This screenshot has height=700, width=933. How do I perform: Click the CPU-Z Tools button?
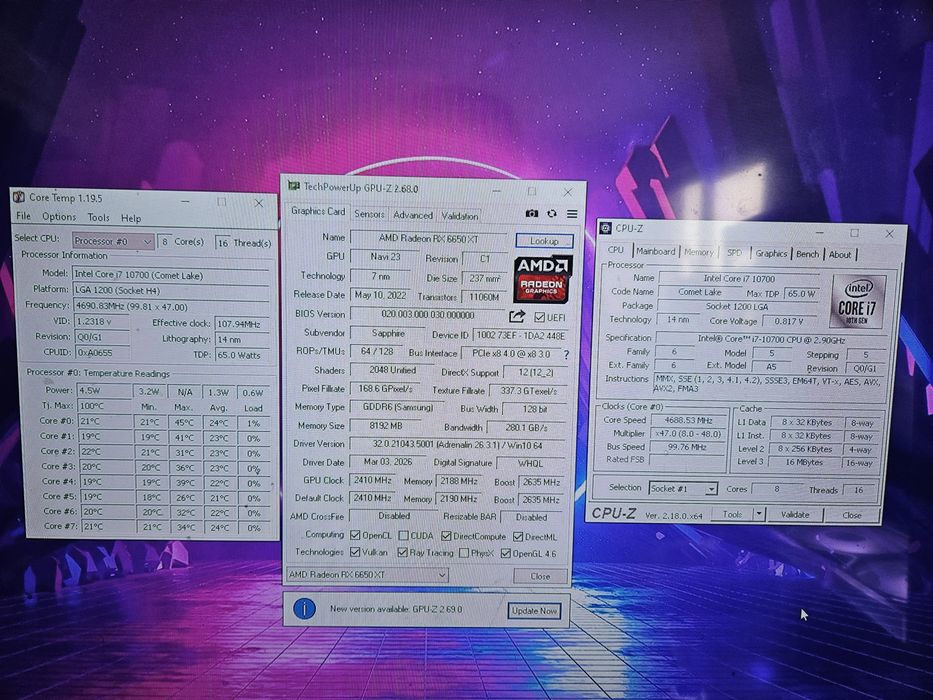click(x=732, y=514)
